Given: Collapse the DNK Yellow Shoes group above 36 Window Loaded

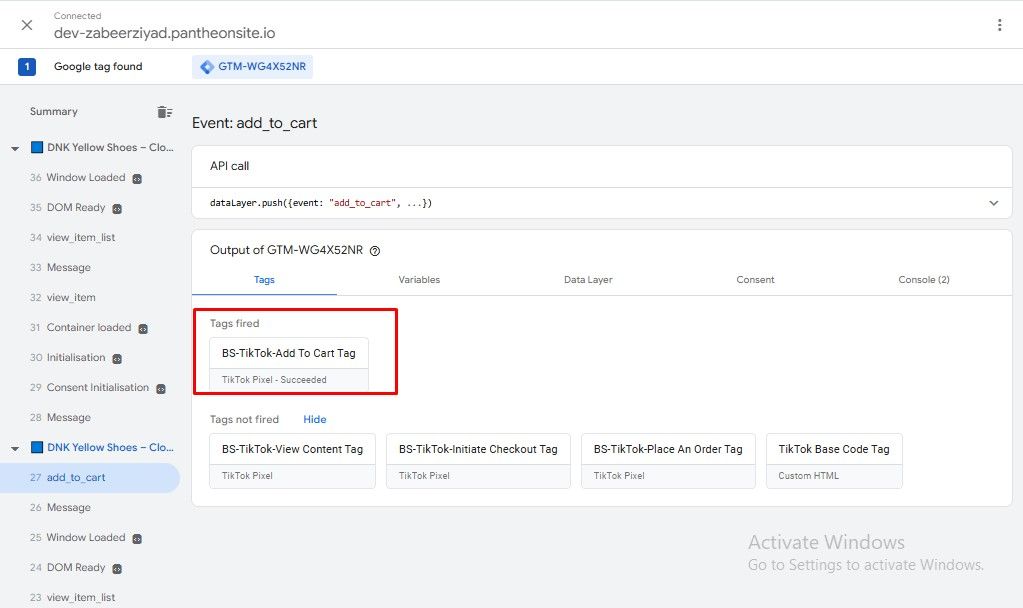Looking at the screenshot, I should [15, 149].
